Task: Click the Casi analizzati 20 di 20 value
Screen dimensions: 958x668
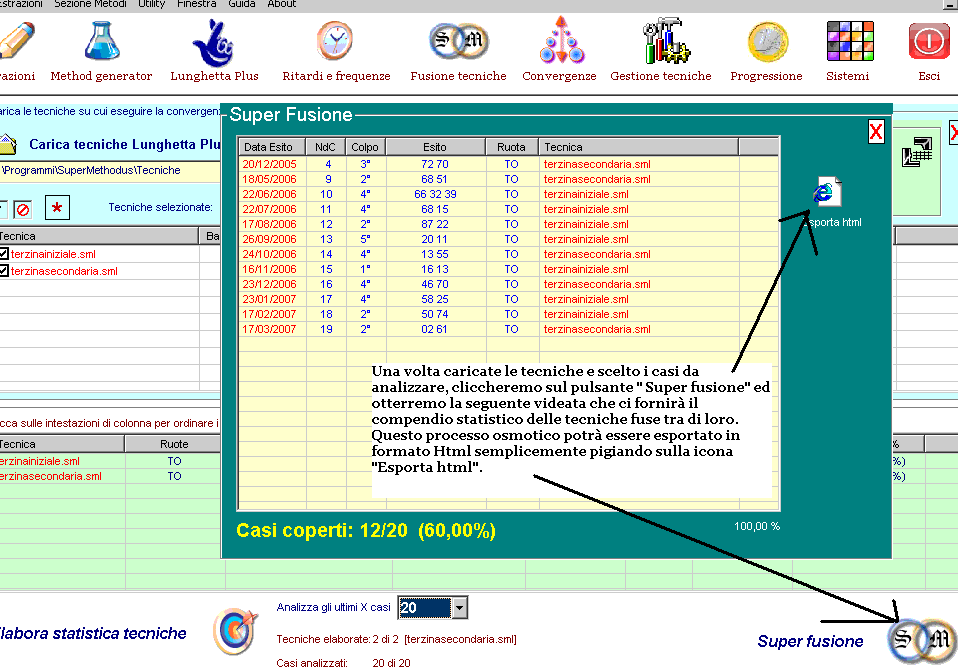Action: click(391, 663)
